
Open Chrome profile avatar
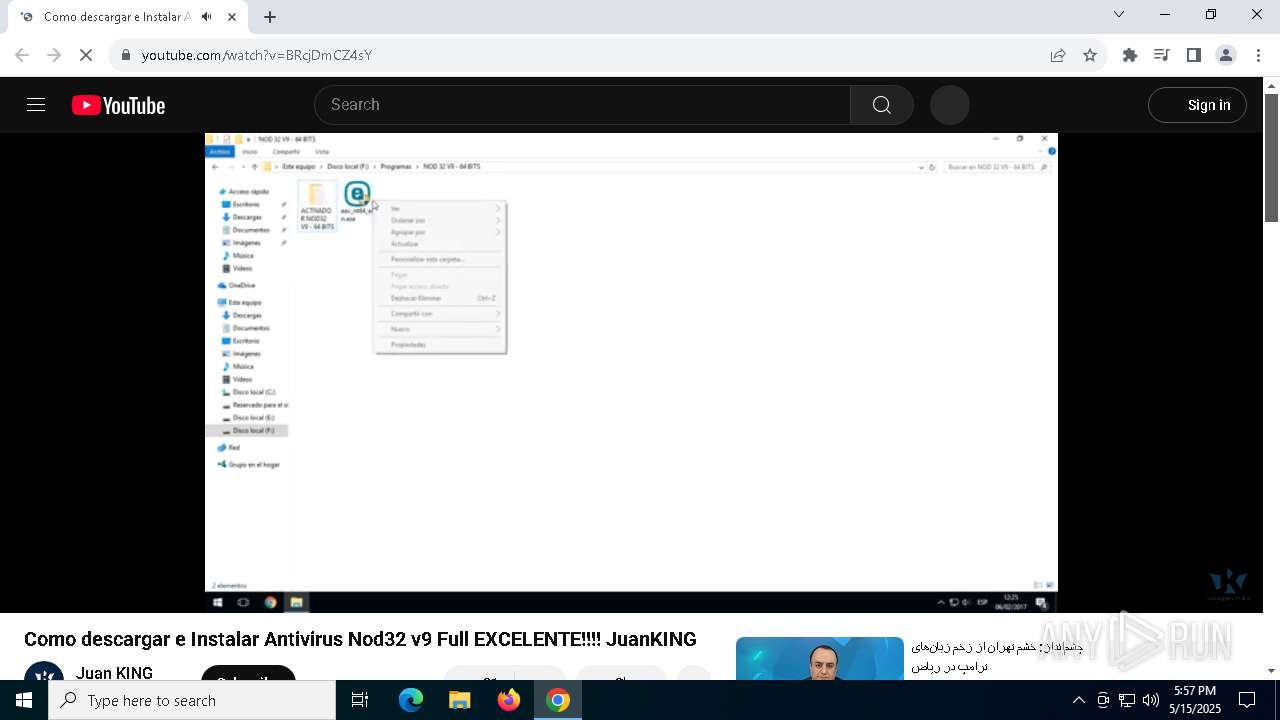(x=1226, y=55)
